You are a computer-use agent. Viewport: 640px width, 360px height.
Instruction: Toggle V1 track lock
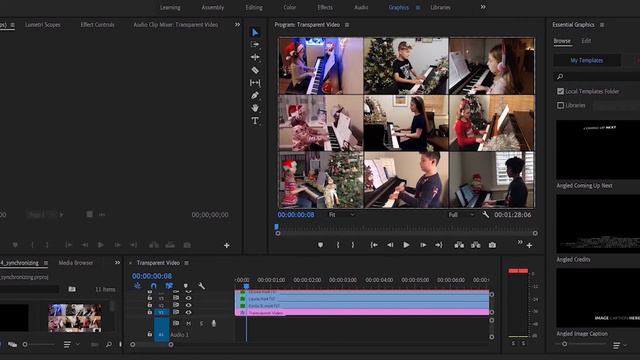(150, 312)
